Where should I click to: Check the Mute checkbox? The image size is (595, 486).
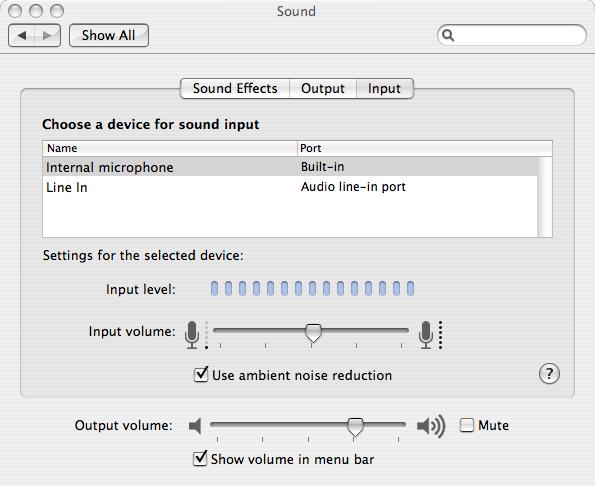click(x=467, y=425)
